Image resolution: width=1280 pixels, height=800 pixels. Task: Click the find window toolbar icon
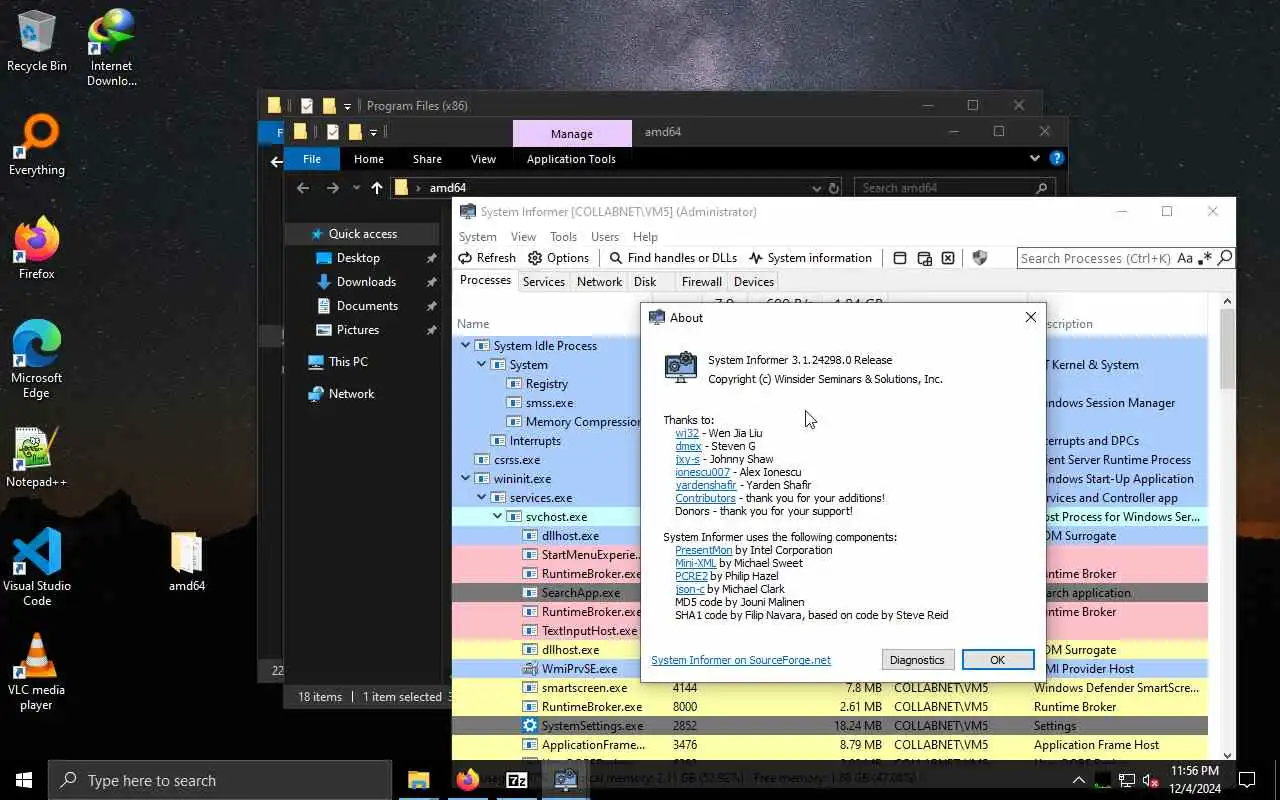(900, 258)
